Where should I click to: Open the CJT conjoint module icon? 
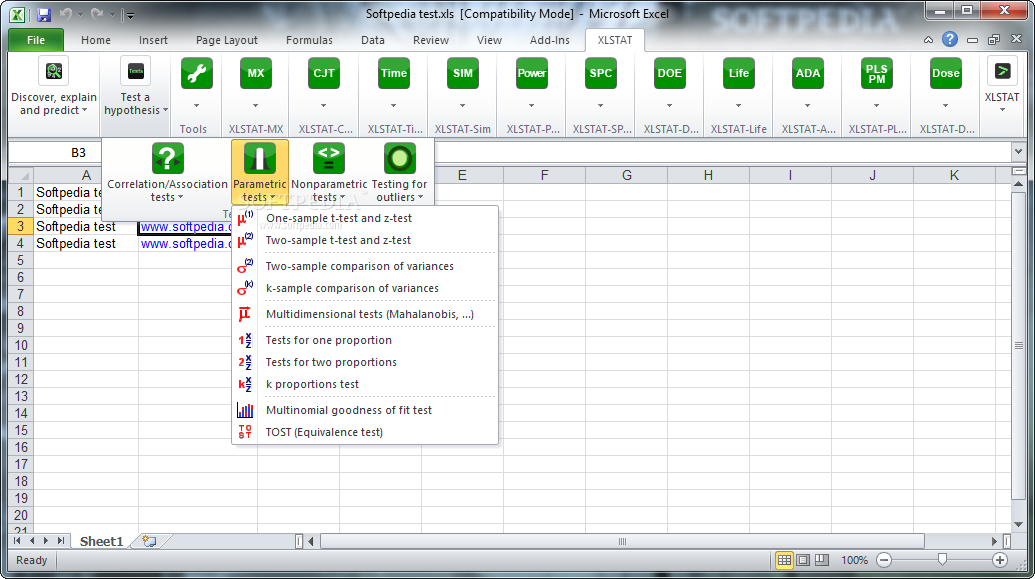click(323, 73)
